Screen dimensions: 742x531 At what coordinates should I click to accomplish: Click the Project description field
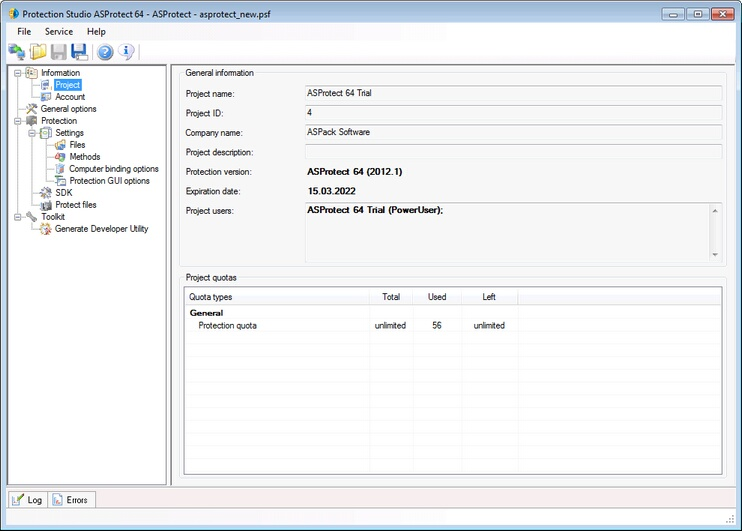pos(513,152)
